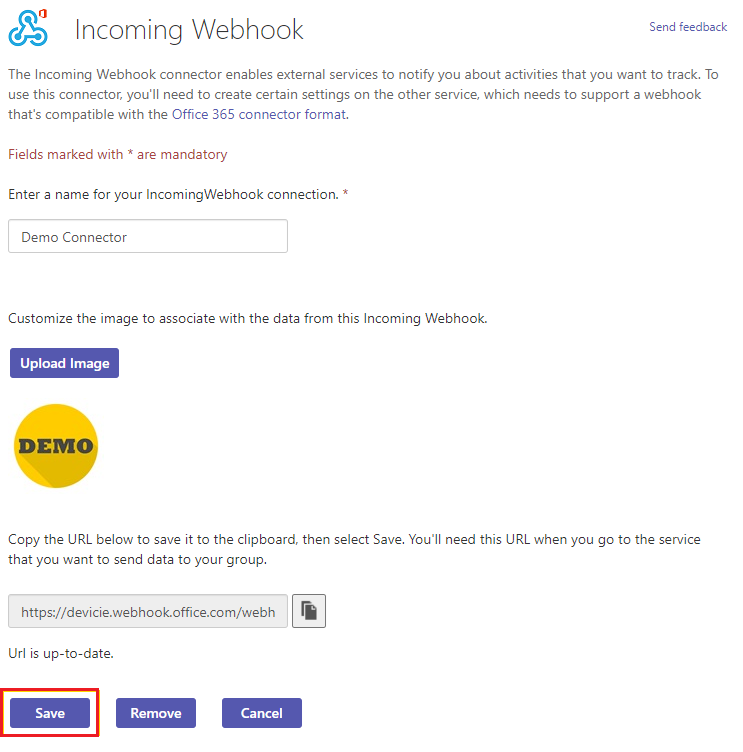
Task: Click the "Fields marked with * are mandatory" note
Action: [x=117, y=155]
